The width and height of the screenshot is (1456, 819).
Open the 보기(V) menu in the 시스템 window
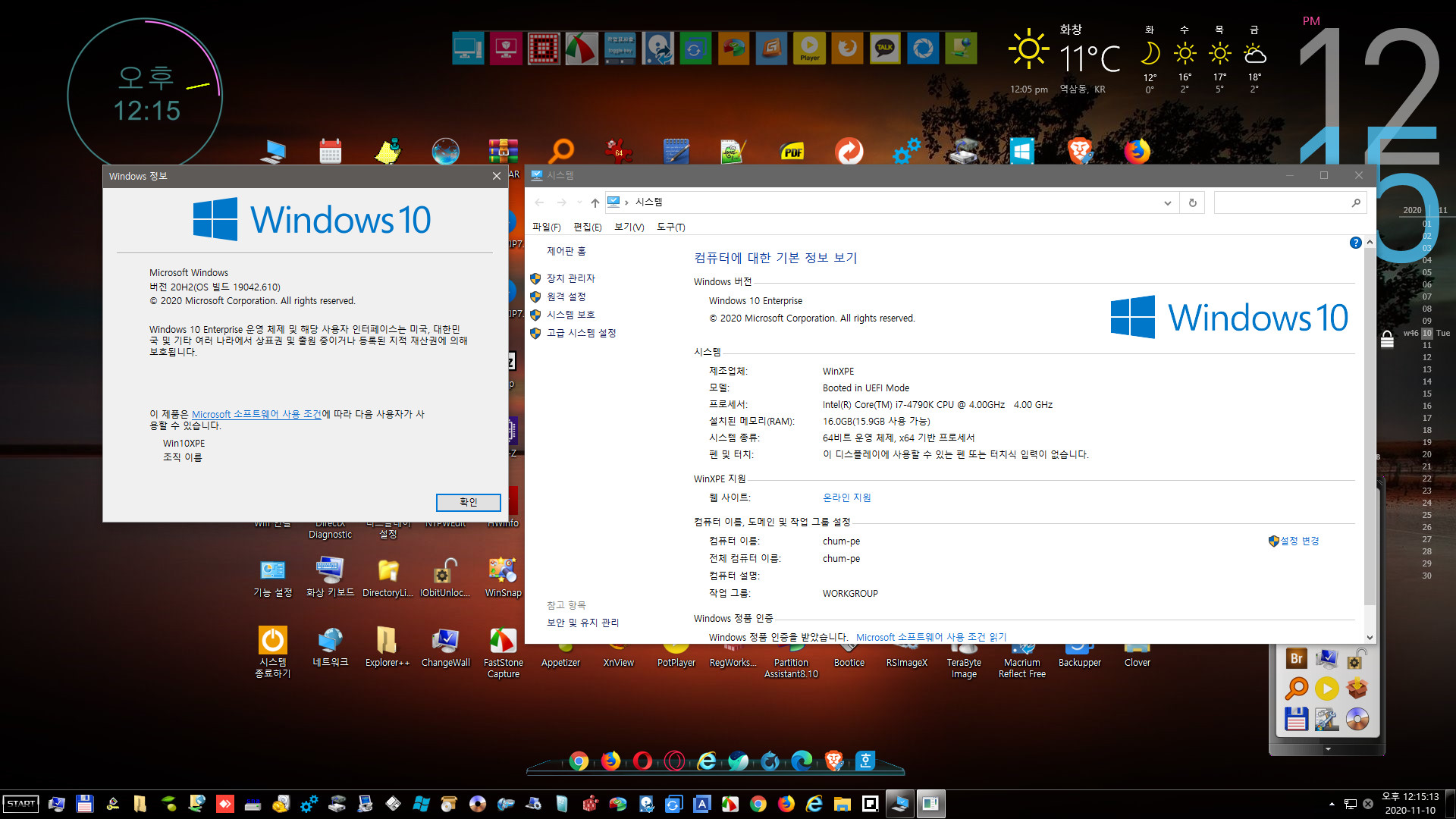point(629,227)
